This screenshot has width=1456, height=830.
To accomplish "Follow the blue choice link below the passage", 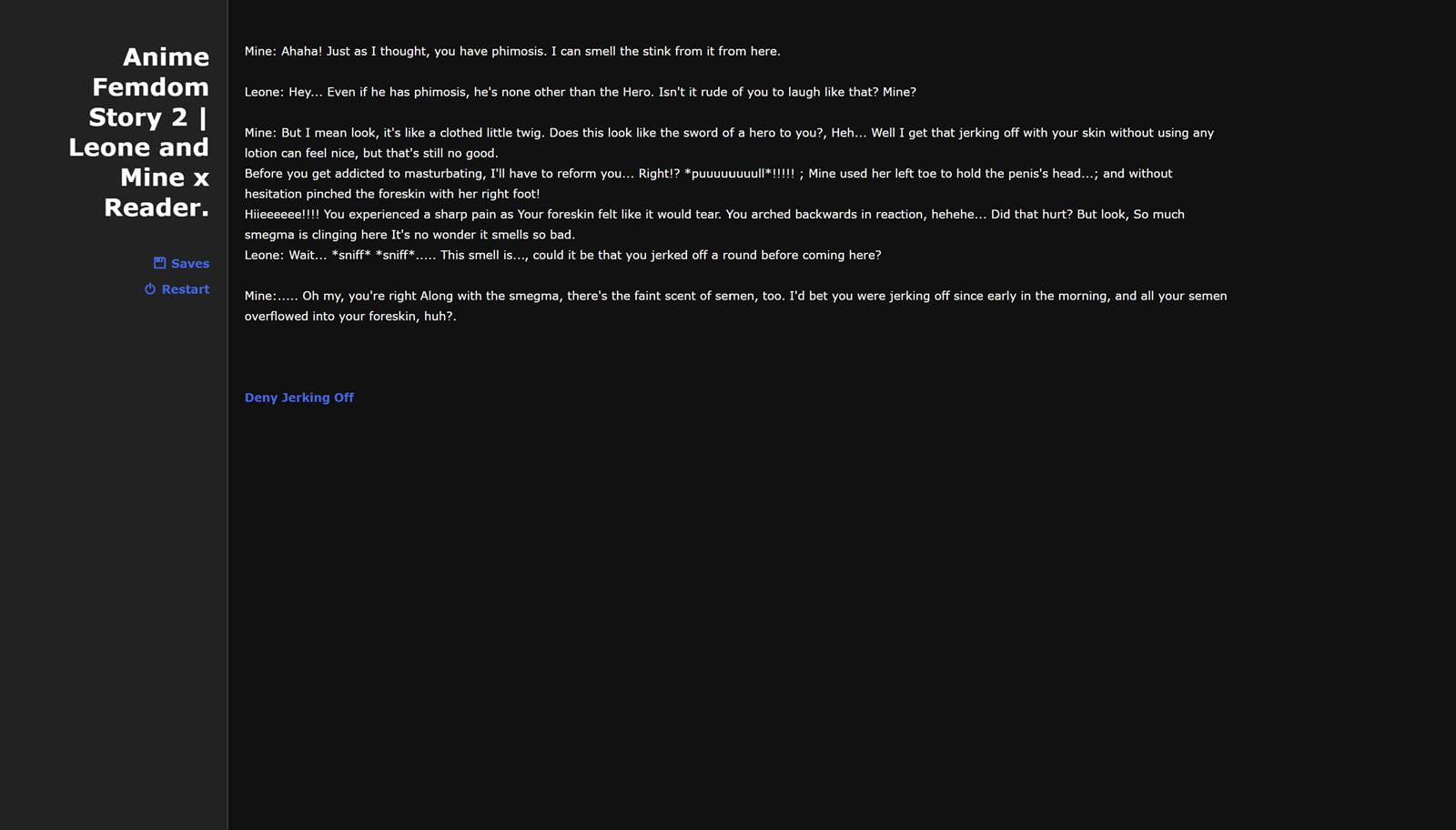I will (298, 398).
